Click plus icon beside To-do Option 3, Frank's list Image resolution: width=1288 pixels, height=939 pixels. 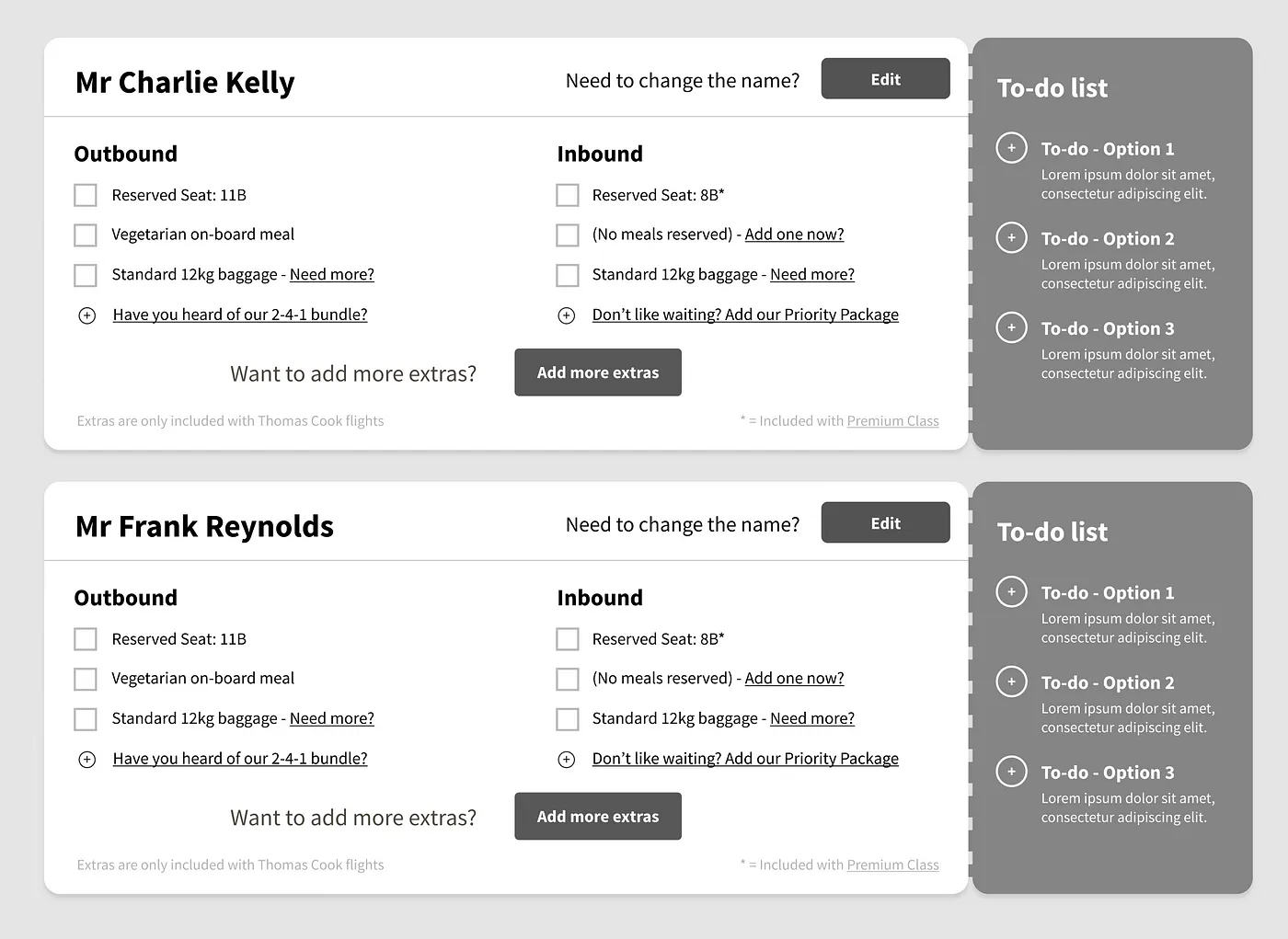coord(1011,772)
